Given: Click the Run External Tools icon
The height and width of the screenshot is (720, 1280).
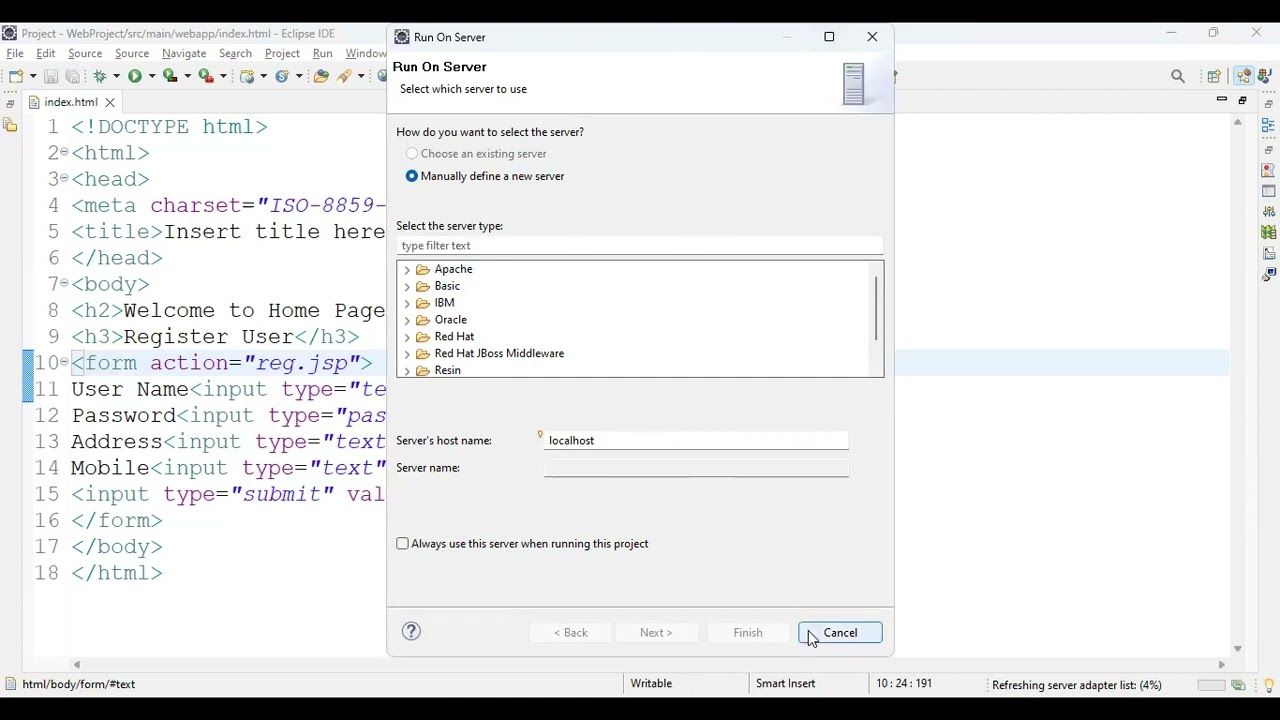Looking at the screenshot, I should [206, 76].
